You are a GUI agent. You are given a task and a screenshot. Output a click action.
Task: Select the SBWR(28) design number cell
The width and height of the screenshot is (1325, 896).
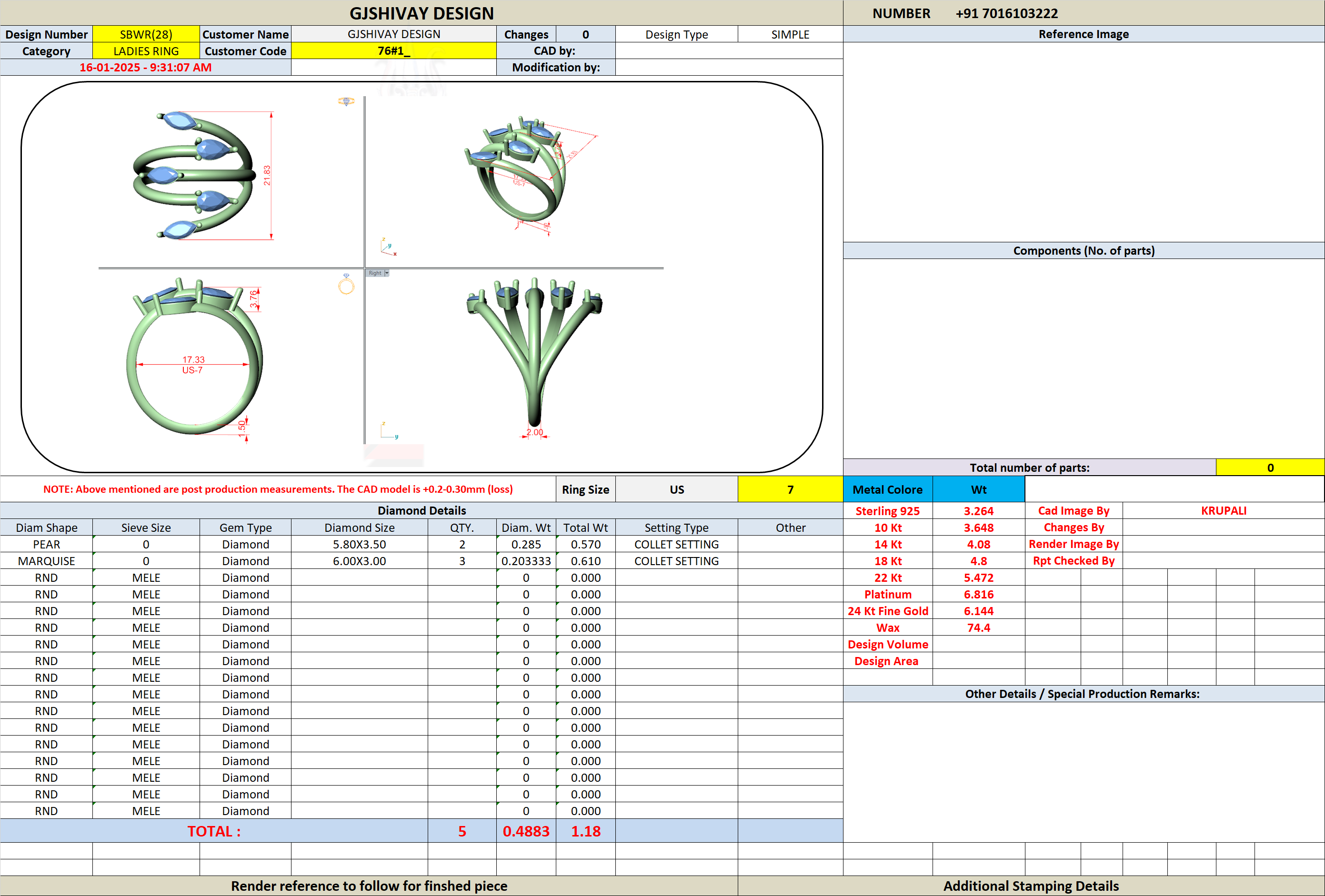(146, 34)
